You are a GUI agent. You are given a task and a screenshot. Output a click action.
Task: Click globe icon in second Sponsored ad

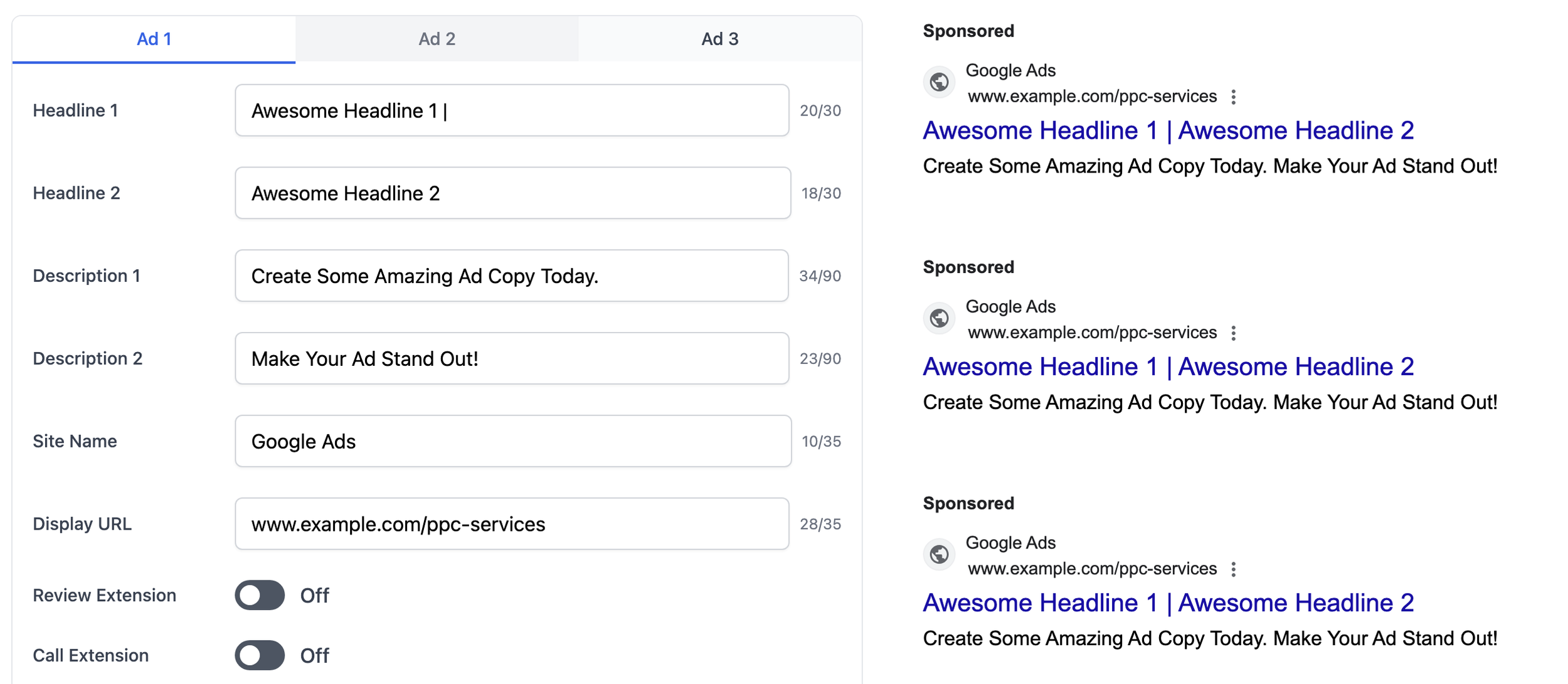pyautogui.click(x=939, y=319)
